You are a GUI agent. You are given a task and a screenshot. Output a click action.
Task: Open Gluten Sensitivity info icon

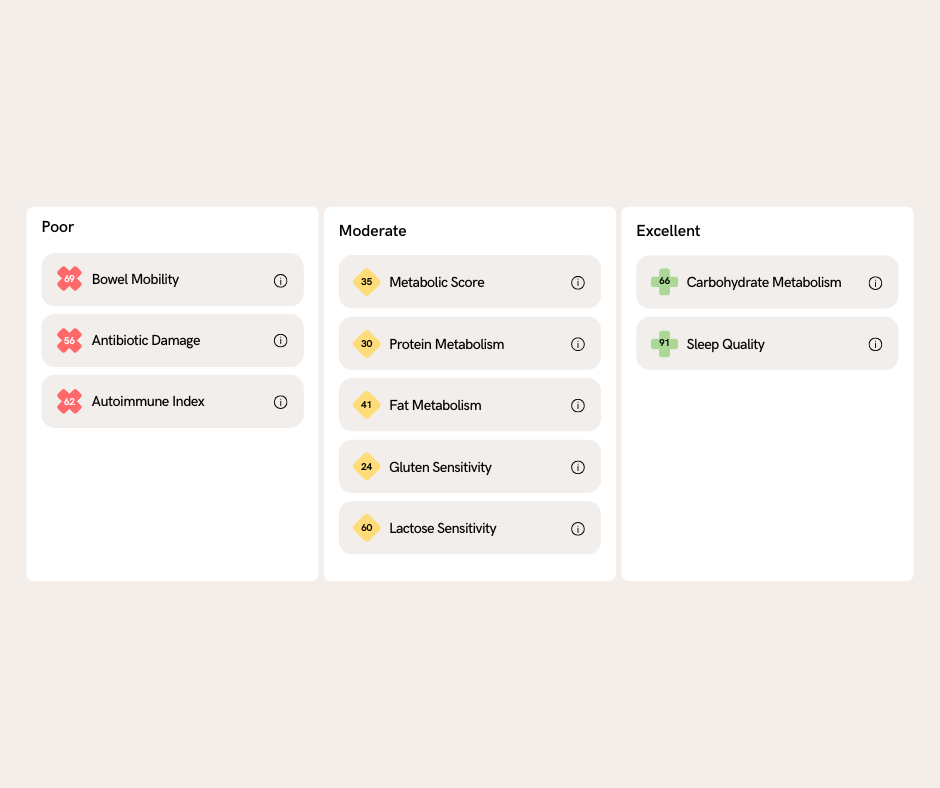(578, 467)
